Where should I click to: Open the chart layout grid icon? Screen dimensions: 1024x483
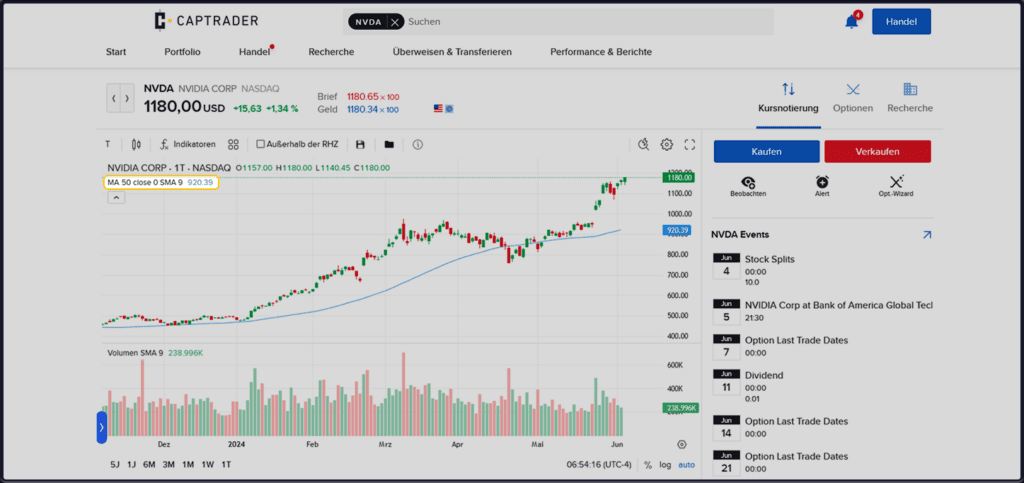(x=233, y=144)
